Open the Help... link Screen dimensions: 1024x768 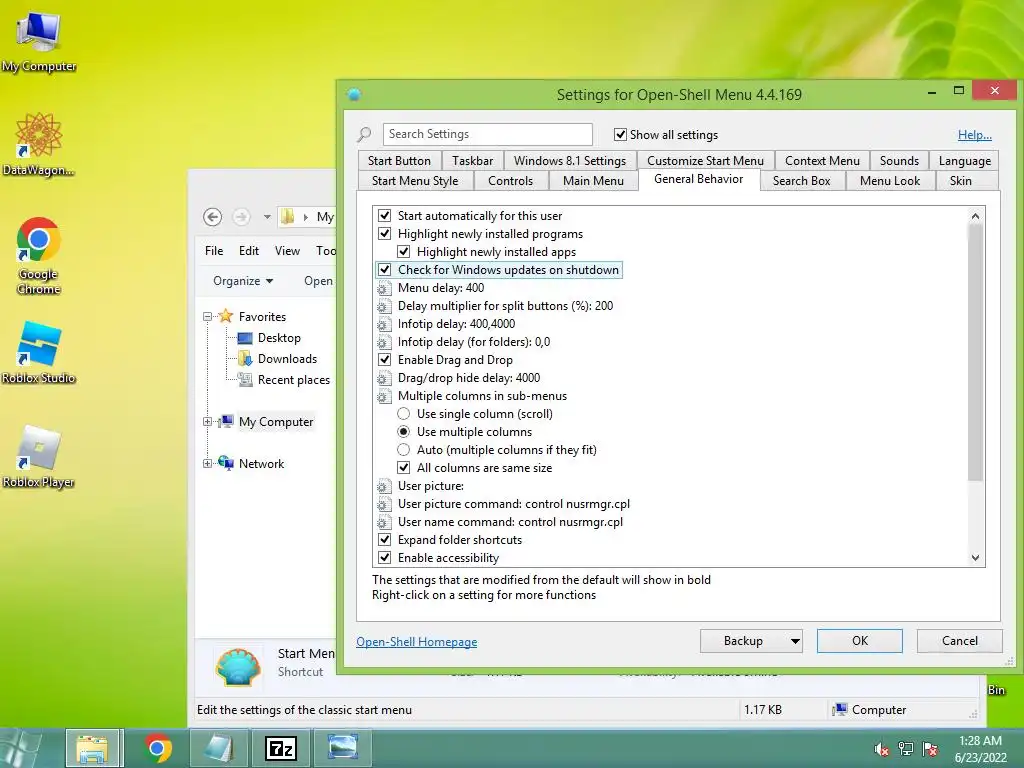pos(974,135)
